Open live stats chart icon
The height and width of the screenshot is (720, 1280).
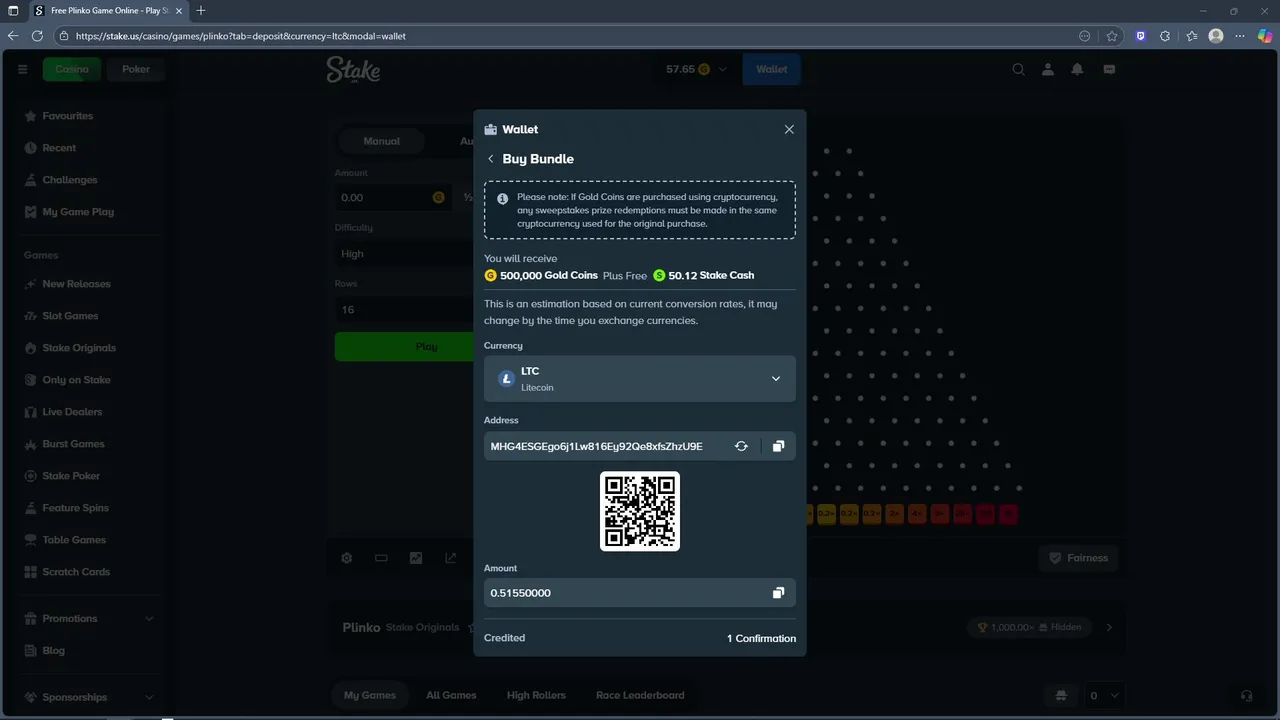[416, 558]
